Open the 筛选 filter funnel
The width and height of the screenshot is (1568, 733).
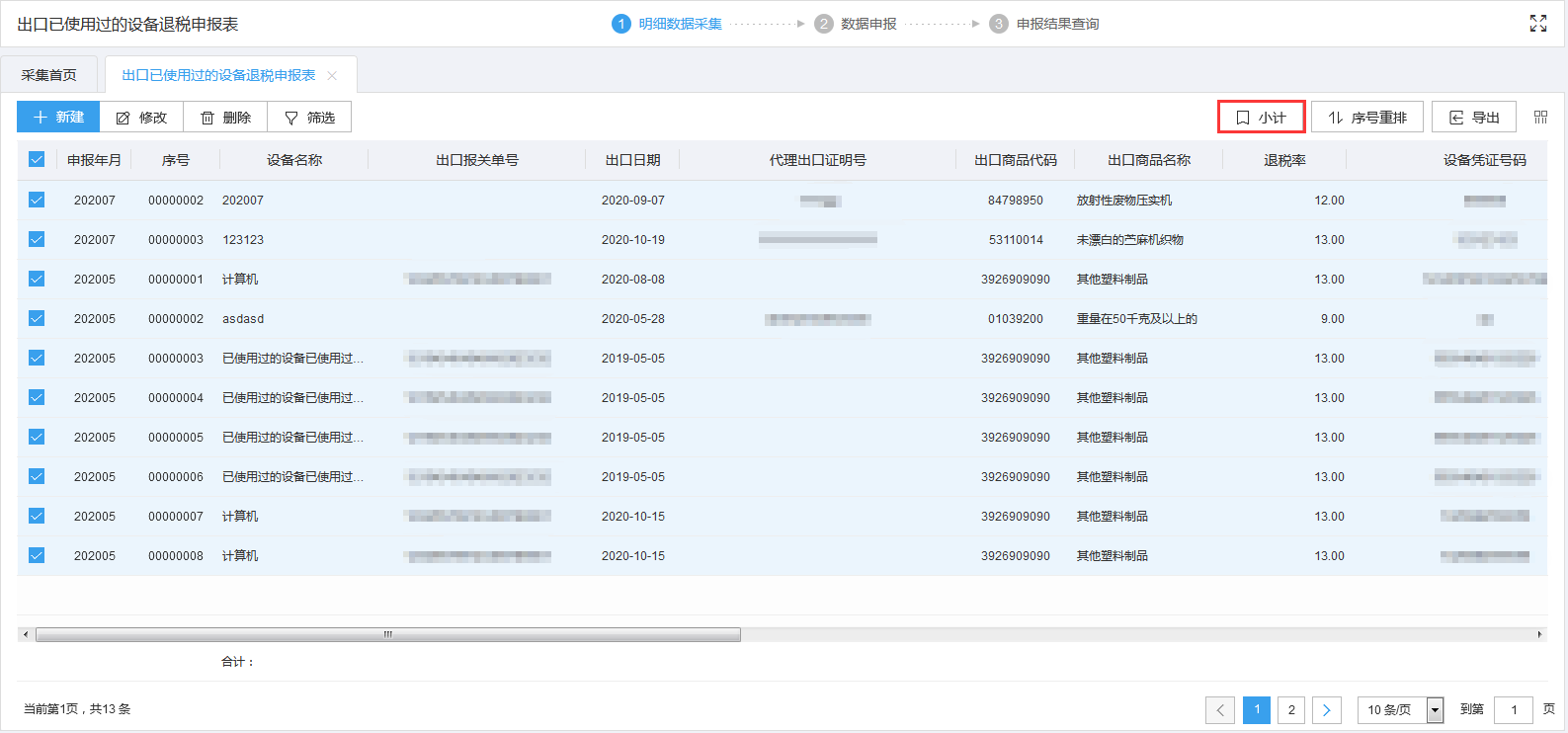tap(309, 118)
